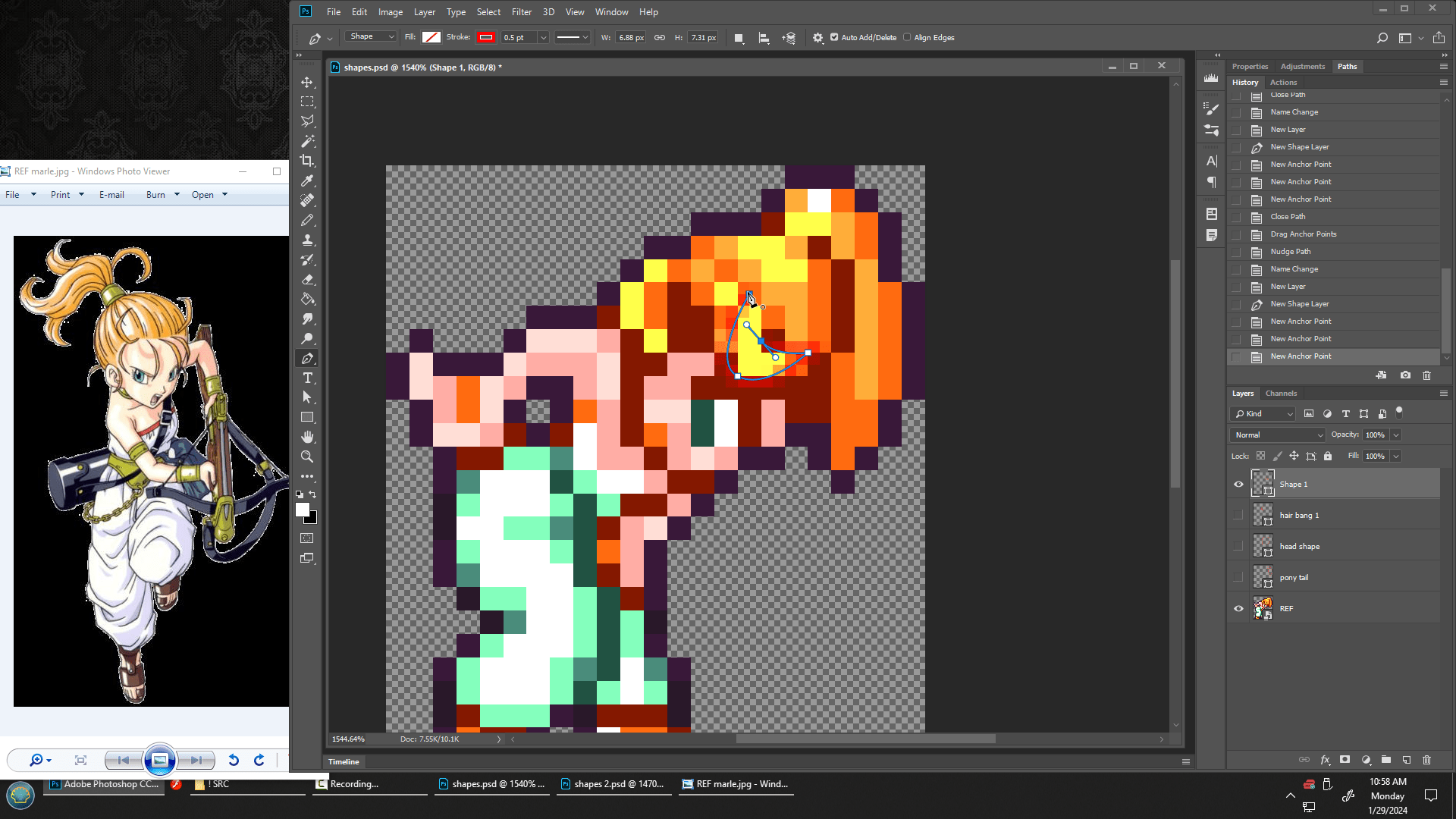Expand the layer Opacity dropdown arrow
The height and width of the screenshot is (819, 1456).
tap(1396, 435)
